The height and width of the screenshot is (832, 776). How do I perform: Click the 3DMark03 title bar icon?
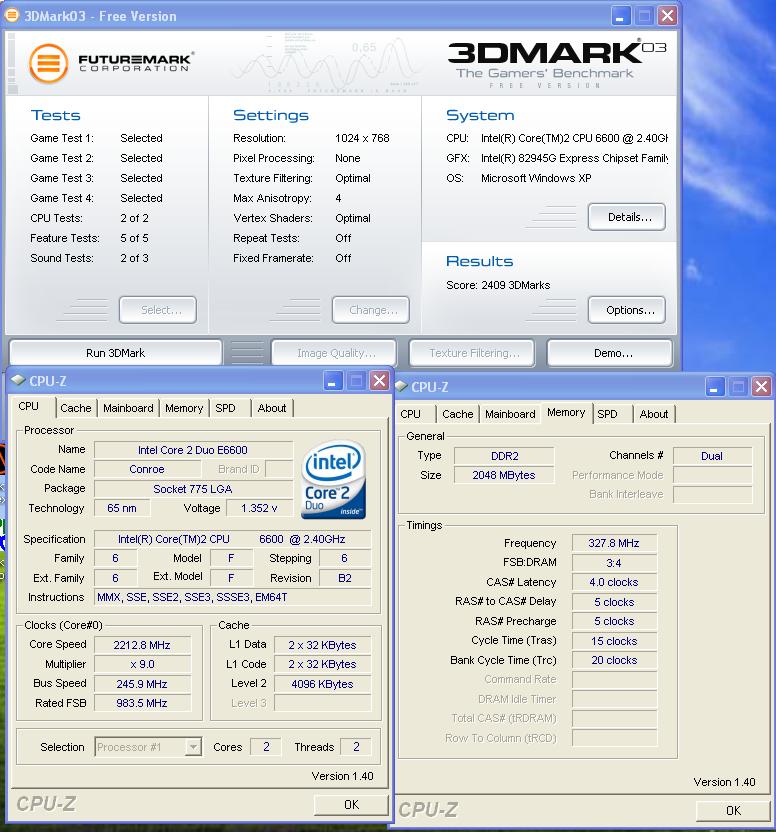tap(11, 15)
